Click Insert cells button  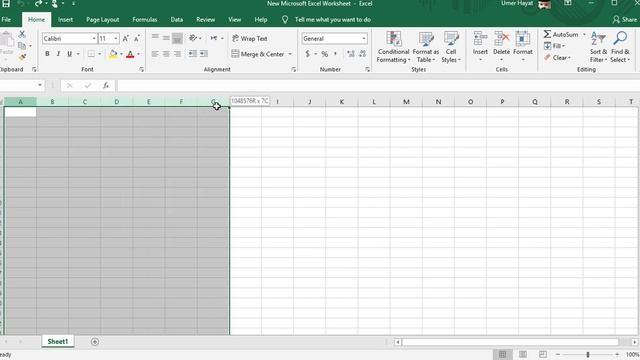pyautogui.click(x=480, y=47)
